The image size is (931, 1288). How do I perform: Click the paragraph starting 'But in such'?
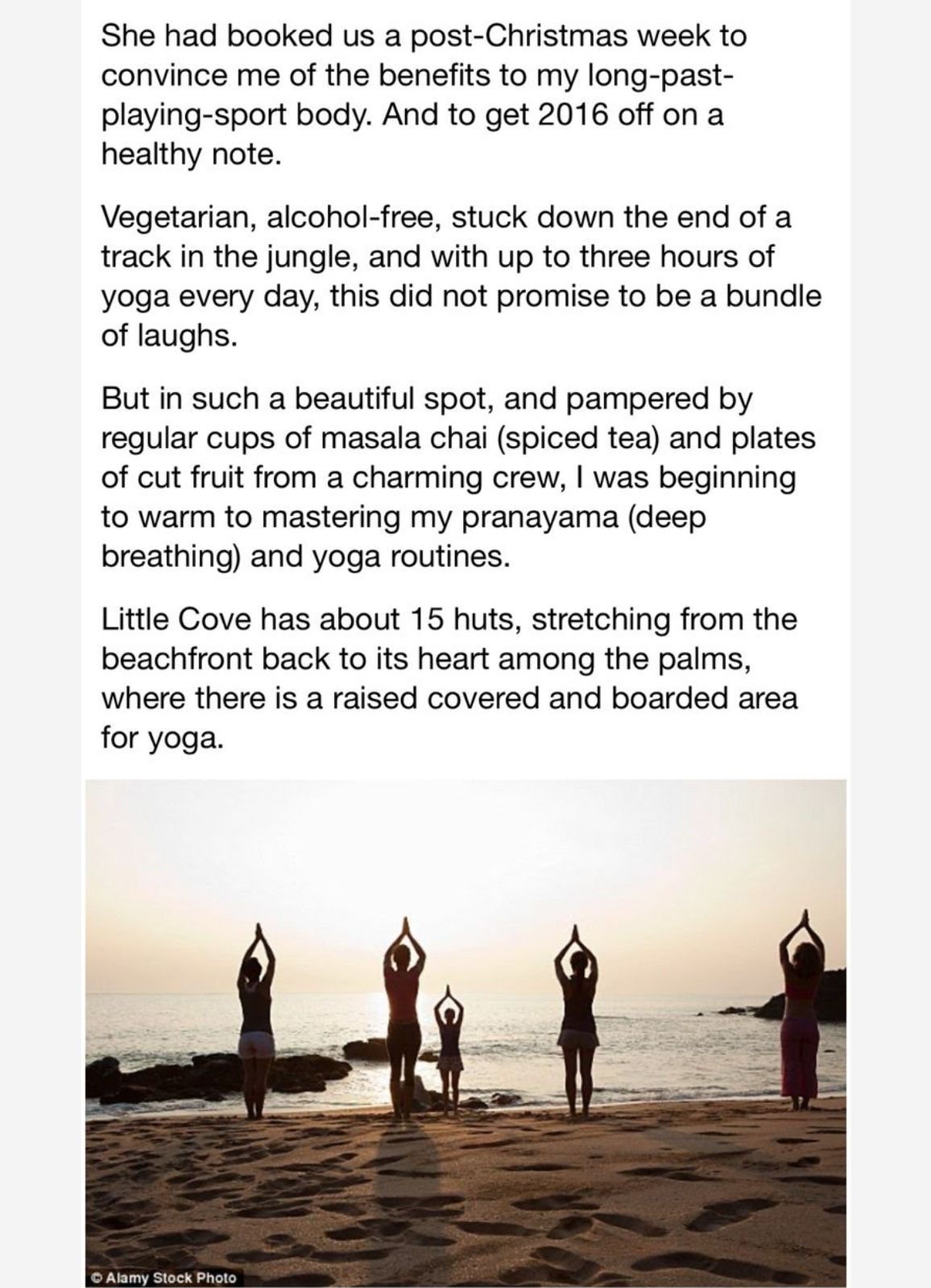pyautogui.click(x=457, y=477)
